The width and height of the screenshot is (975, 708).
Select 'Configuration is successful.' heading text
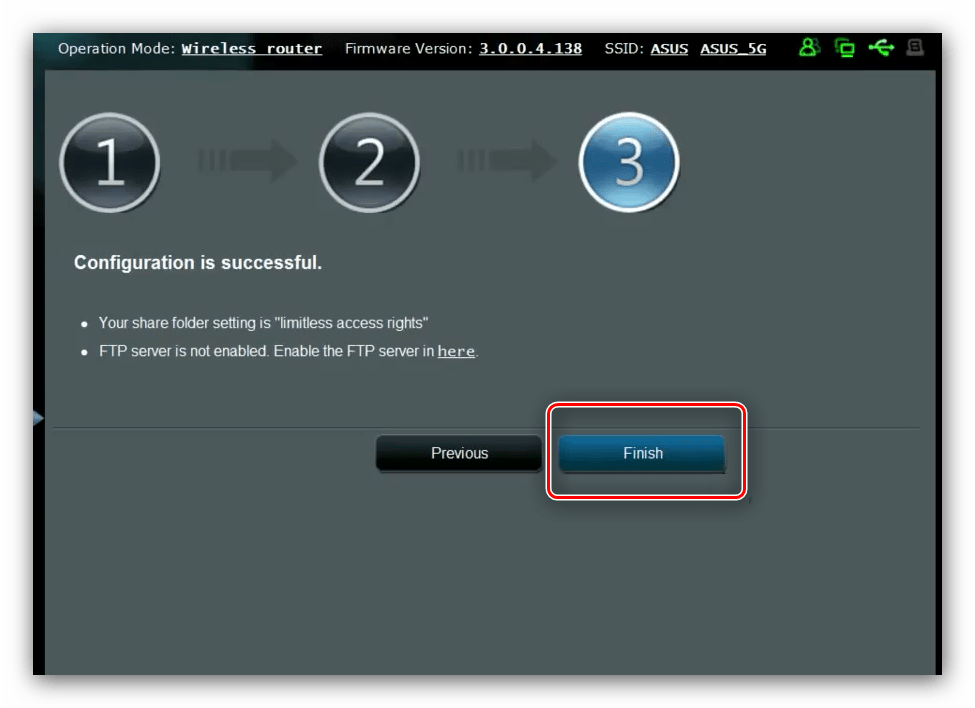coord(198,262)
